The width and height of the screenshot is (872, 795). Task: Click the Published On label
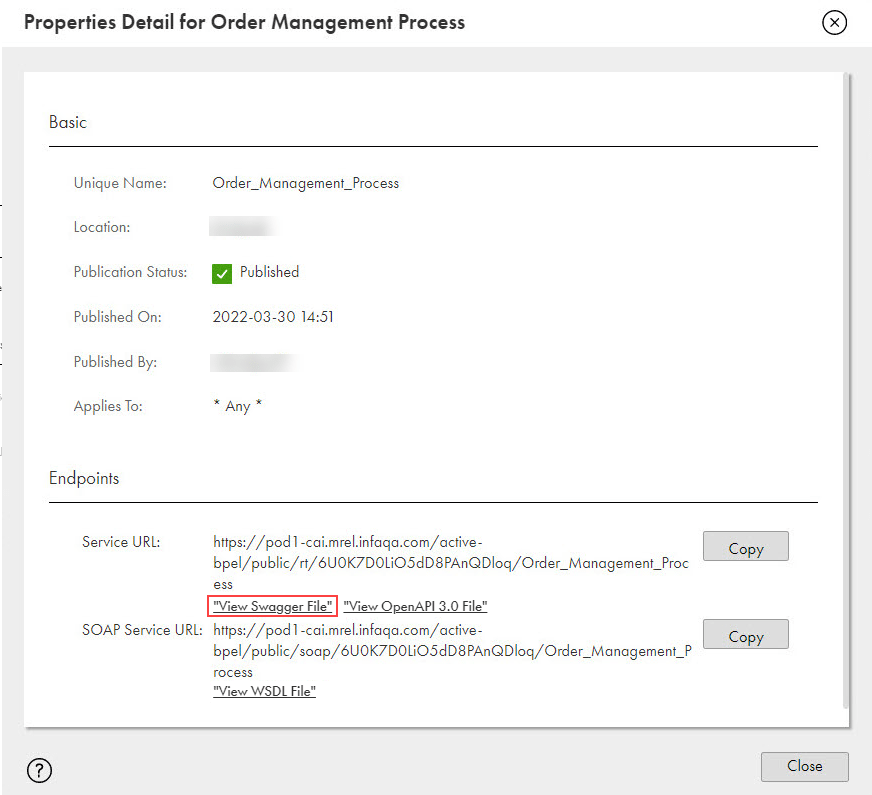117,317
